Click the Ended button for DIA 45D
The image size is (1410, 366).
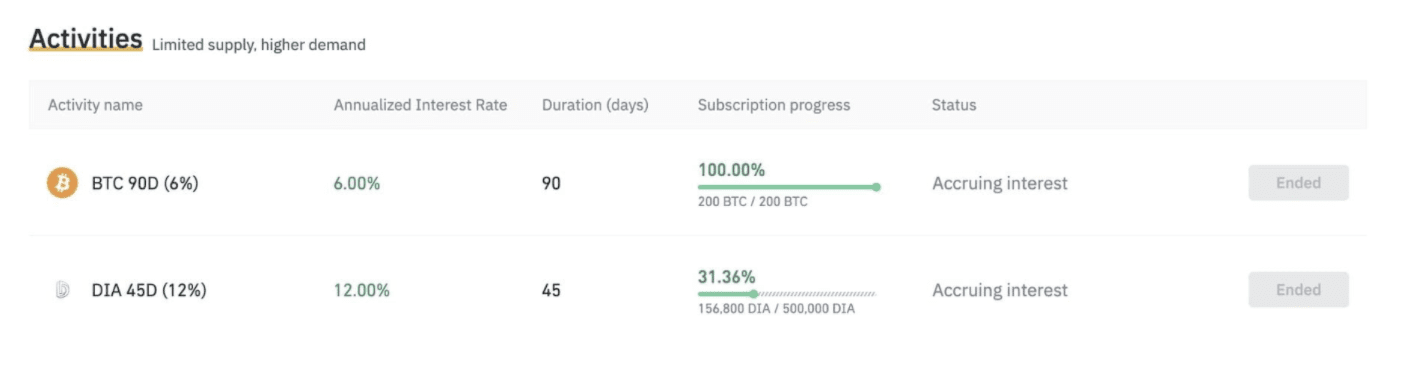pyautogui.click(x=1298, y=290)
